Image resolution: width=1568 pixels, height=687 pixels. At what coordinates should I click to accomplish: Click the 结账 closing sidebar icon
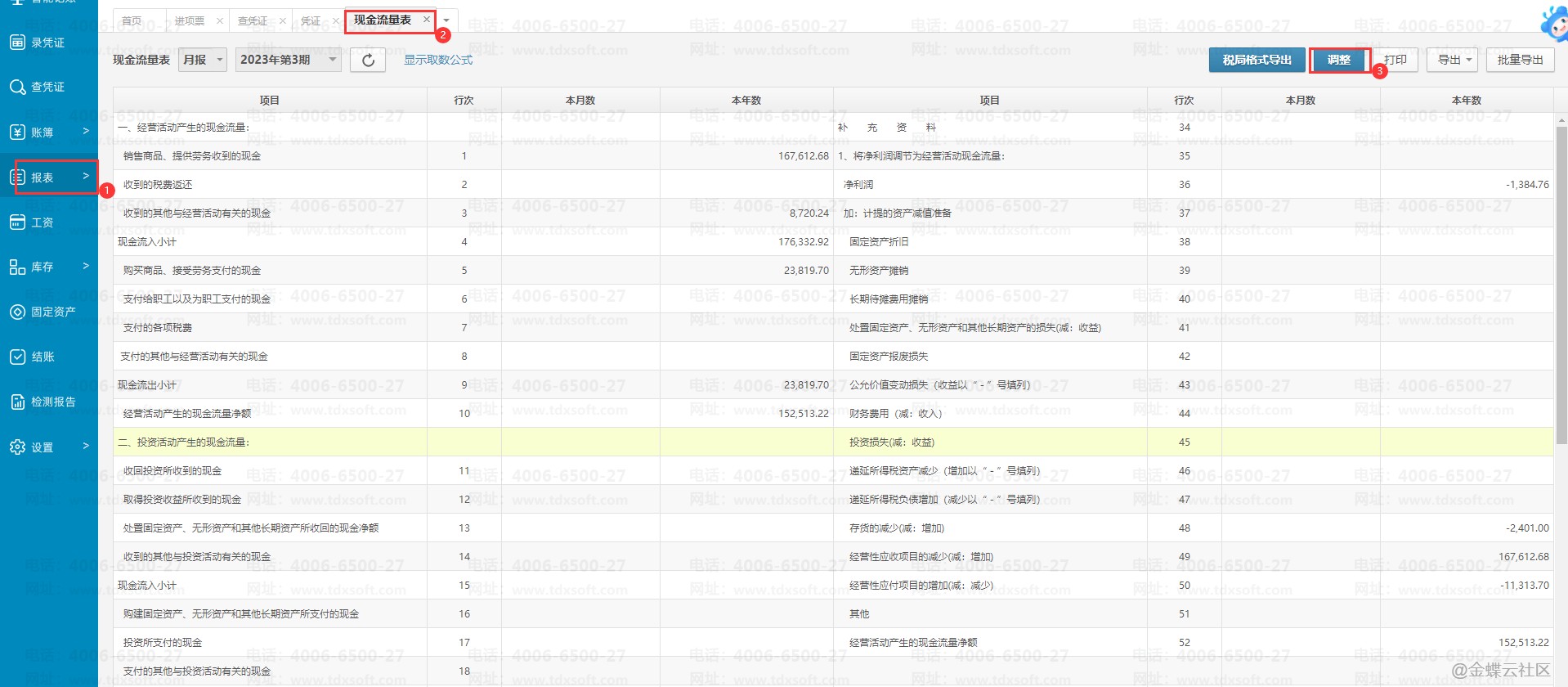click(17, 357)
